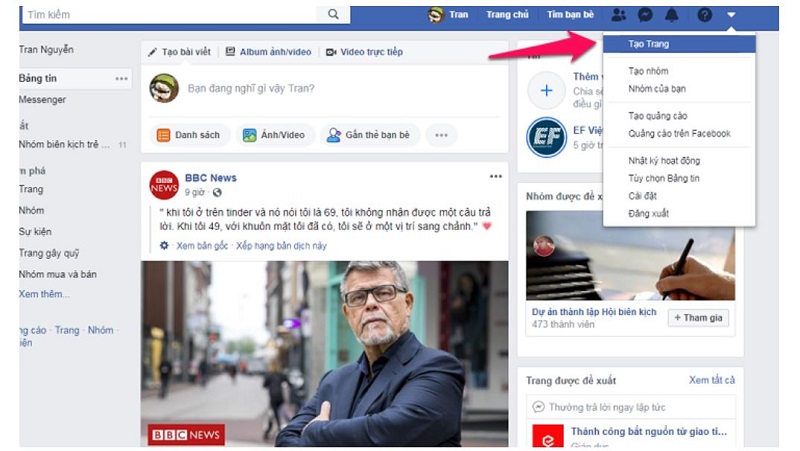Image resolution: width=800 pixels, height=451 pixels.
Task: Open Nhóm biên kịch trẻ shortcut
Action: (64, 144)
